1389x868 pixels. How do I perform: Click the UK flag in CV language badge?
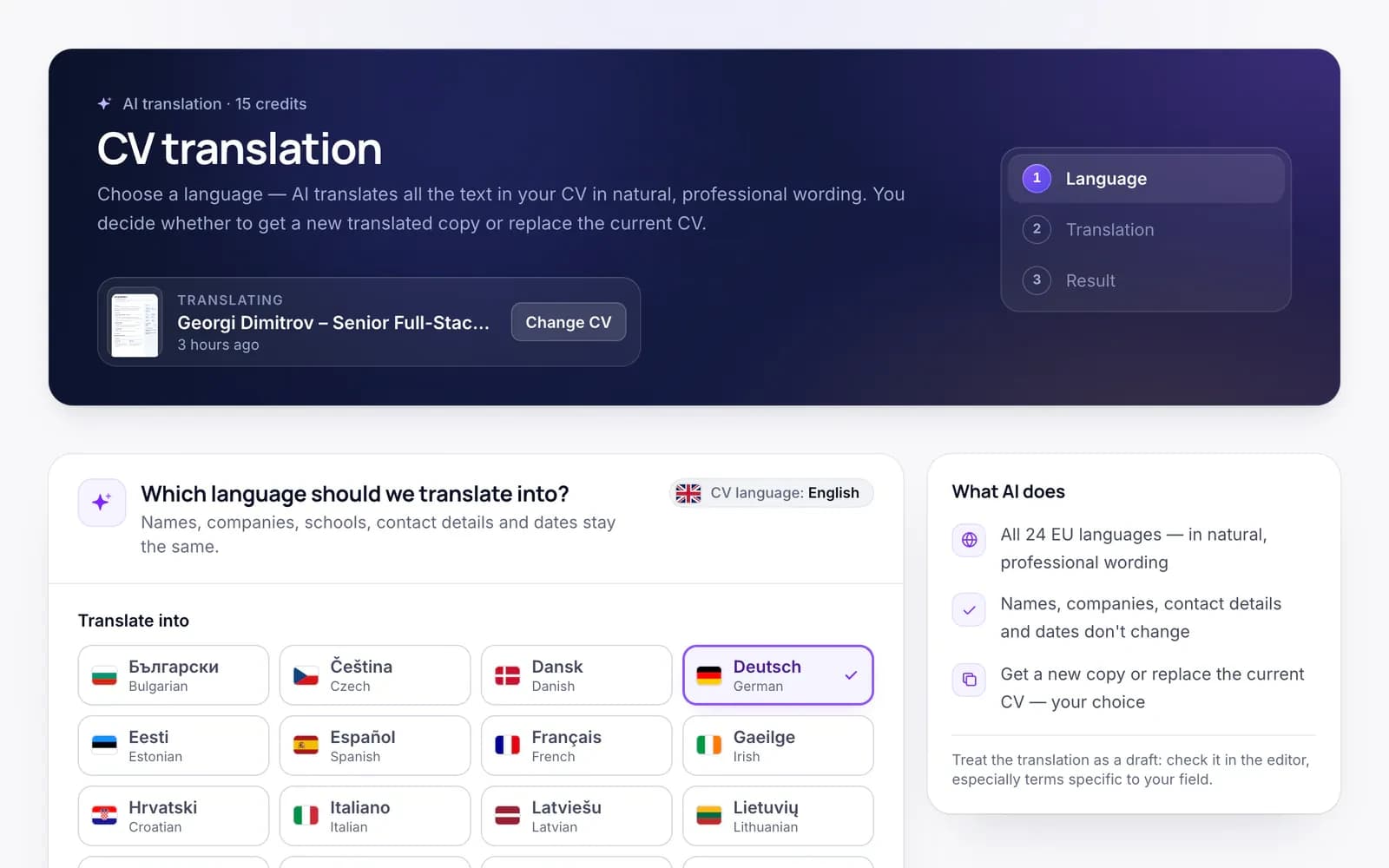(688, 493)
